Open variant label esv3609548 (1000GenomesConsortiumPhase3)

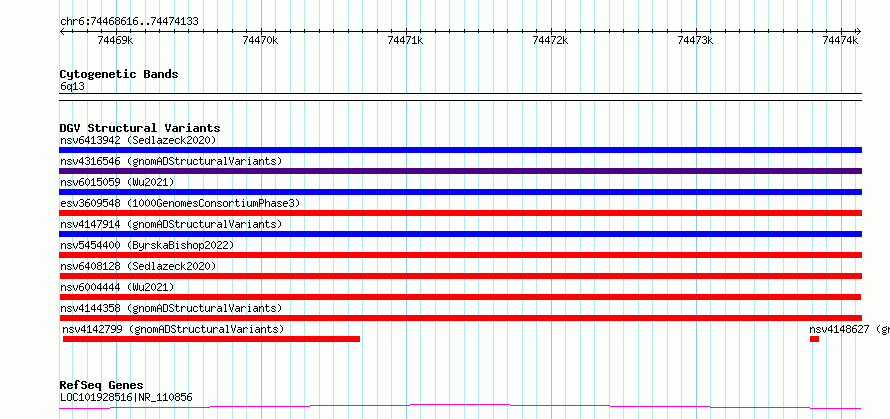[180, 203]
